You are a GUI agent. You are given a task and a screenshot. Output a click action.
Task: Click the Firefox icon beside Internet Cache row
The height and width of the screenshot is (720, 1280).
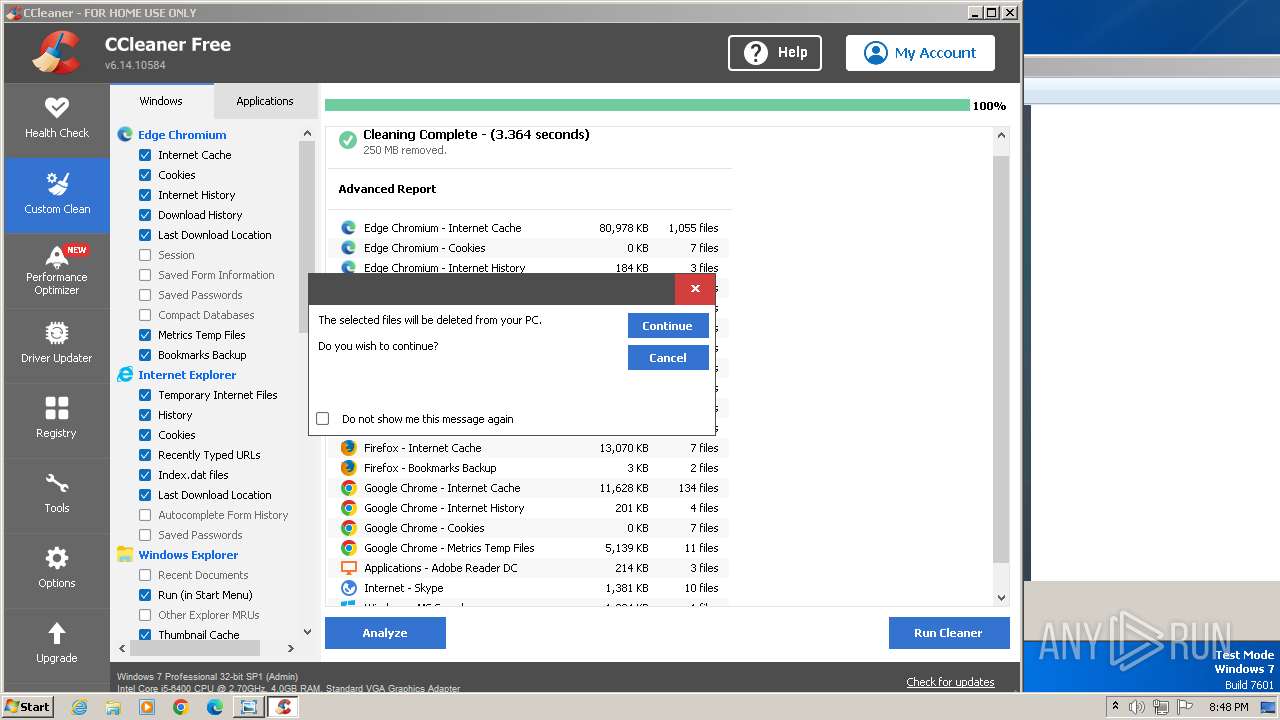348,448
